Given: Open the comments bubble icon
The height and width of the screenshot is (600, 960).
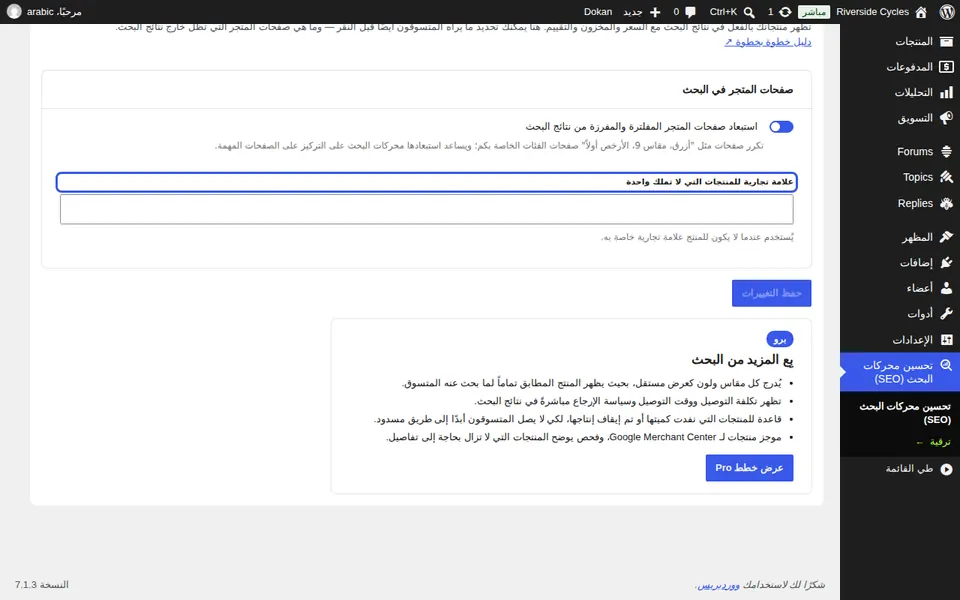Looking at the screenshot, I should pos(691,12).
